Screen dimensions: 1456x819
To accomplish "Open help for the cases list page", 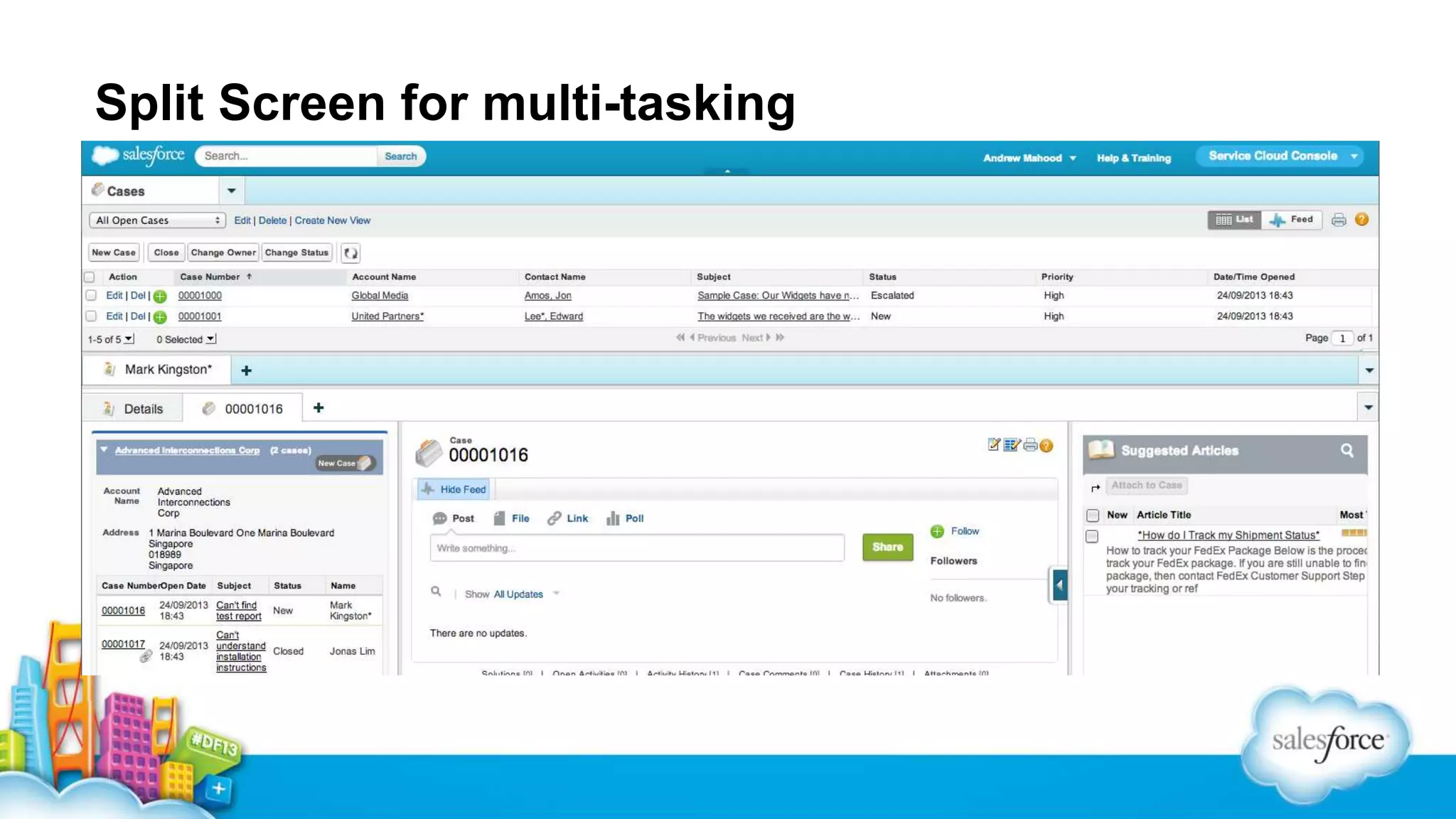I will pyautogui.click(x=1361, y=220).
